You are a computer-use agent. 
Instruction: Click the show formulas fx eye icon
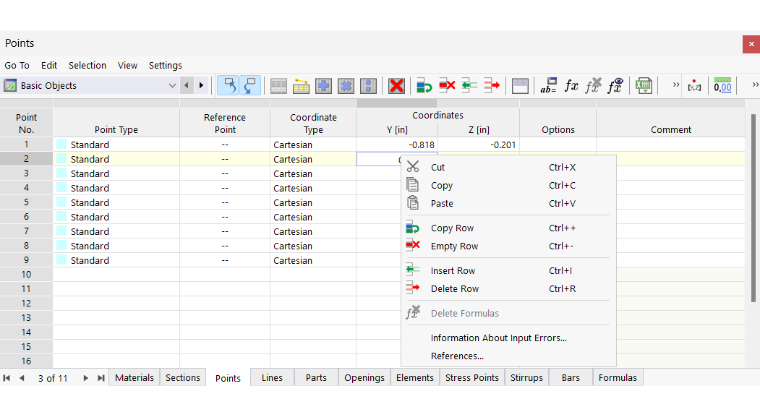(x=616, y=86)
